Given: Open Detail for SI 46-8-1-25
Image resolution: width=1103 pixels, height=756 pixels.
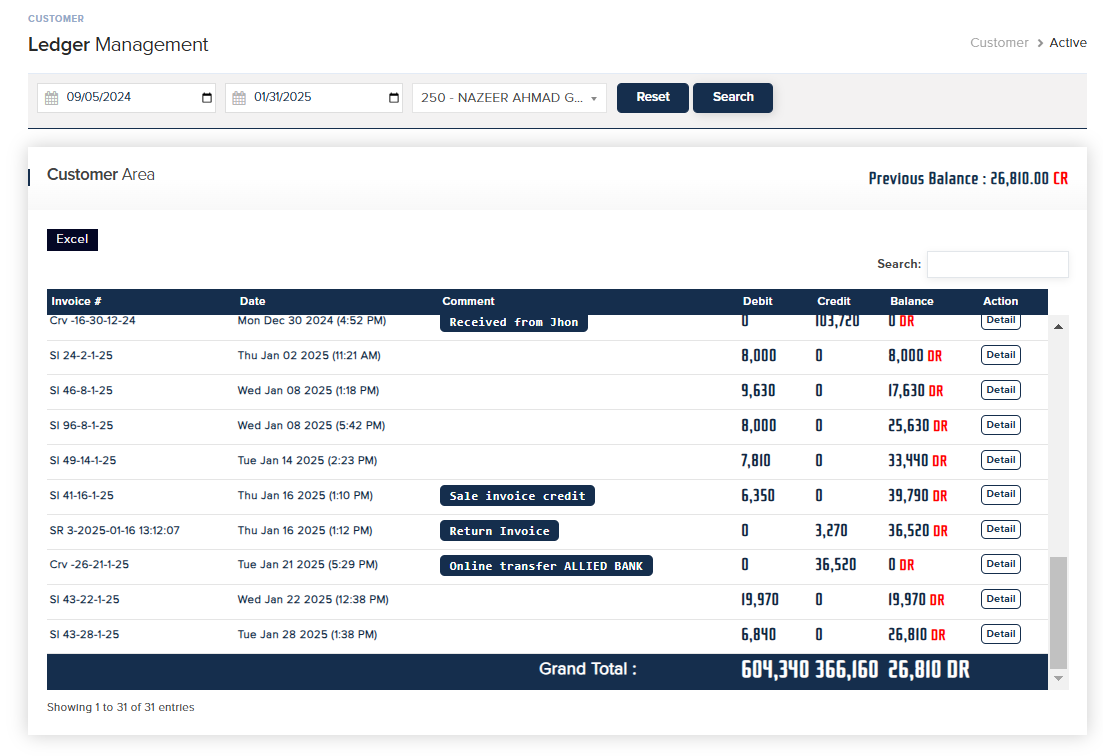Looking at the screenshot, I should pos(1000,390).
